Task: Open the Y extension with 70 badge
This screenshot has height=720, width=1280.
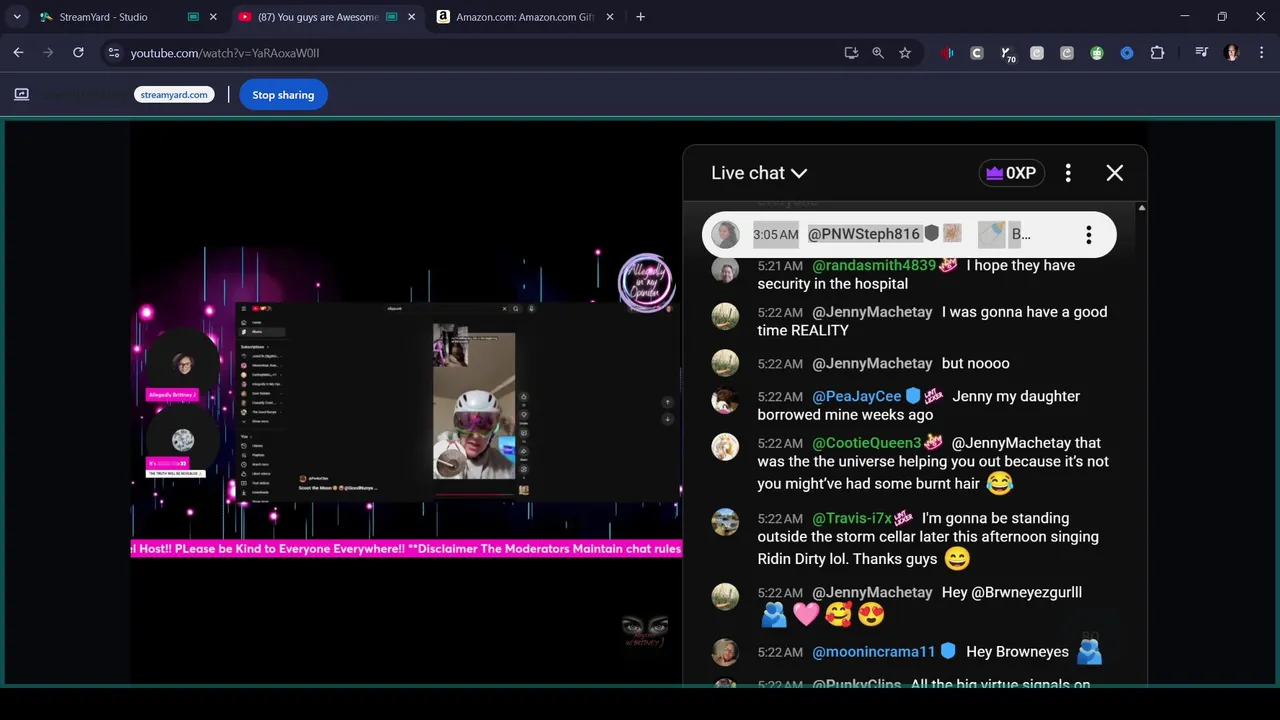Action: 1007,54
